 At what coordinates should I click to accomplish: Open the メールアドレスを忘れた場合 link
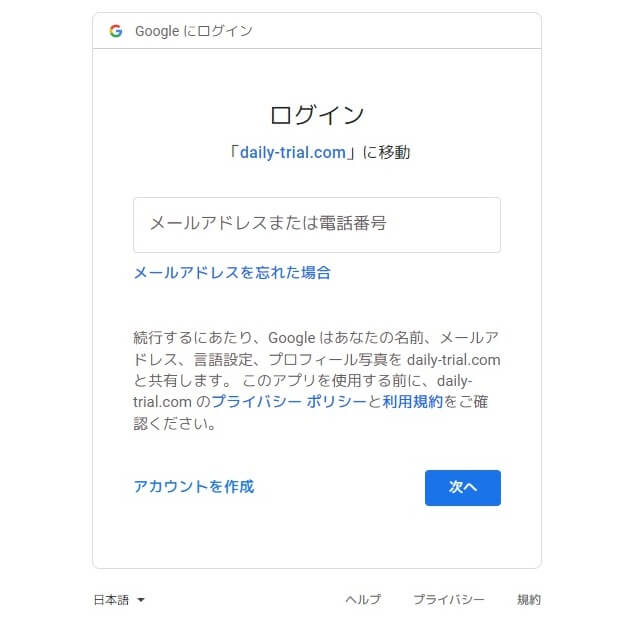click(232, 273)
